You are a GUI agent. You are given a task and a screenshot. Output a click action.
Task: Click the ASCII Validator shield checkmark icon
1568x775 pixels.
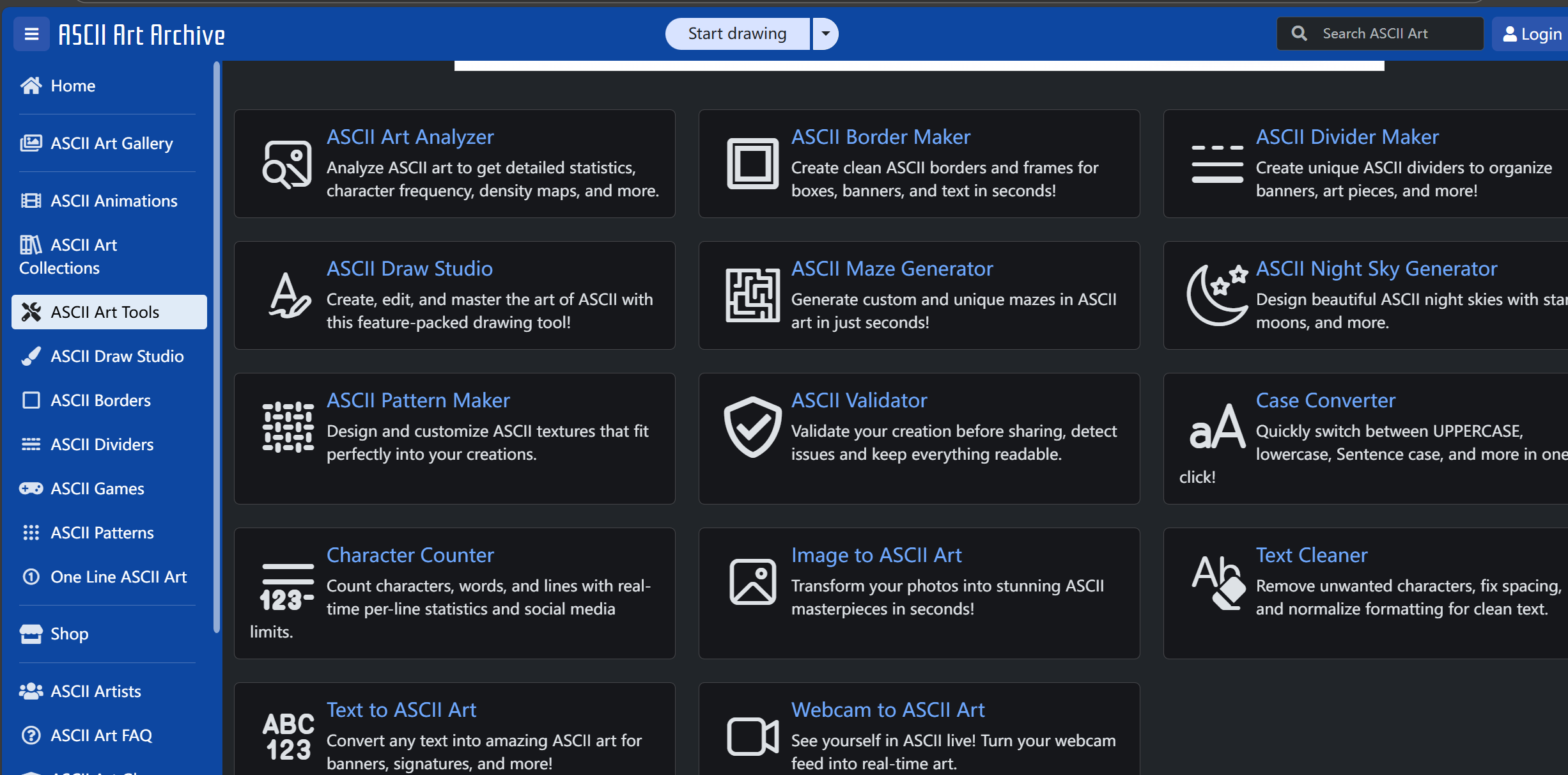(752, 427)
